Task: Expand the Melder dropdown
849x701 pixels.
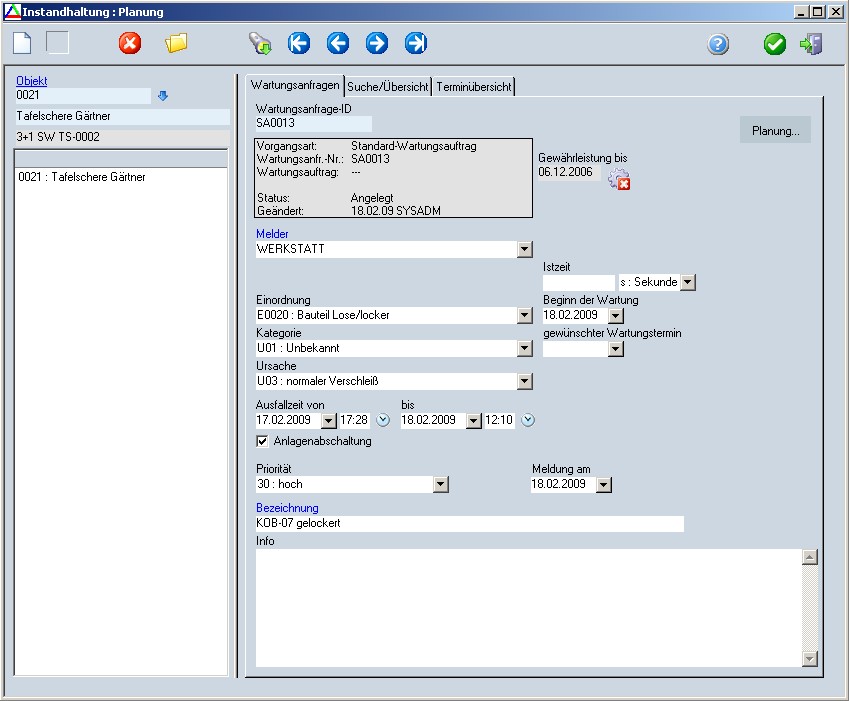Action: [x=525, y=249]
